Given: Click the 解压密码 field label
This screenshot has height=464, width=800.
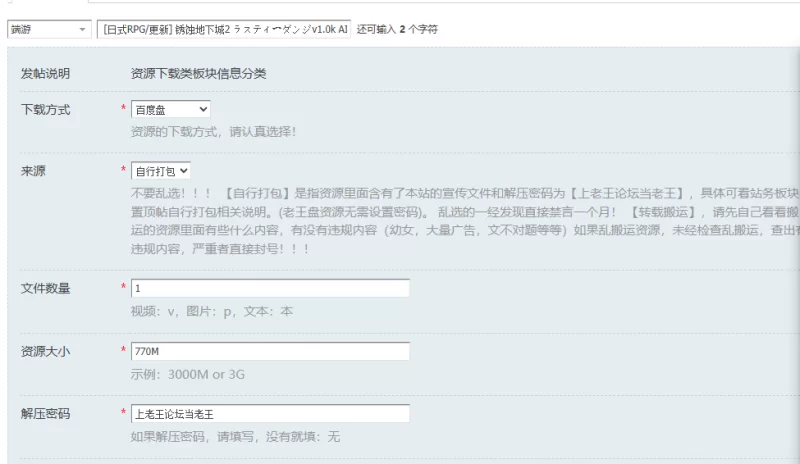Looking at the screenshot, I should point(45,414).
